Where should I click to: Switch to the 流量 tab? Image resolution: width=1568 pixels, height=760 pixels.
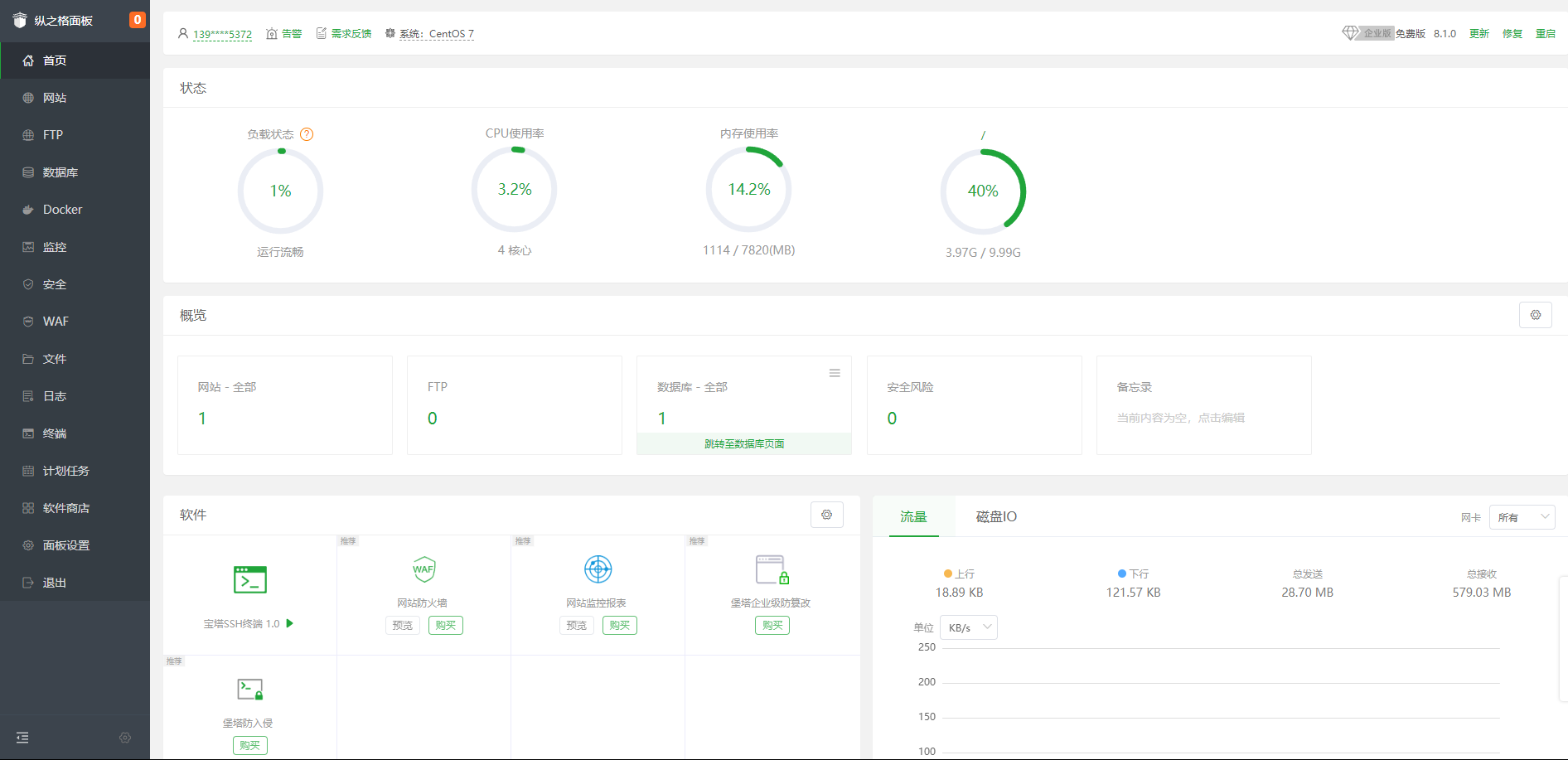coord(914,516)
